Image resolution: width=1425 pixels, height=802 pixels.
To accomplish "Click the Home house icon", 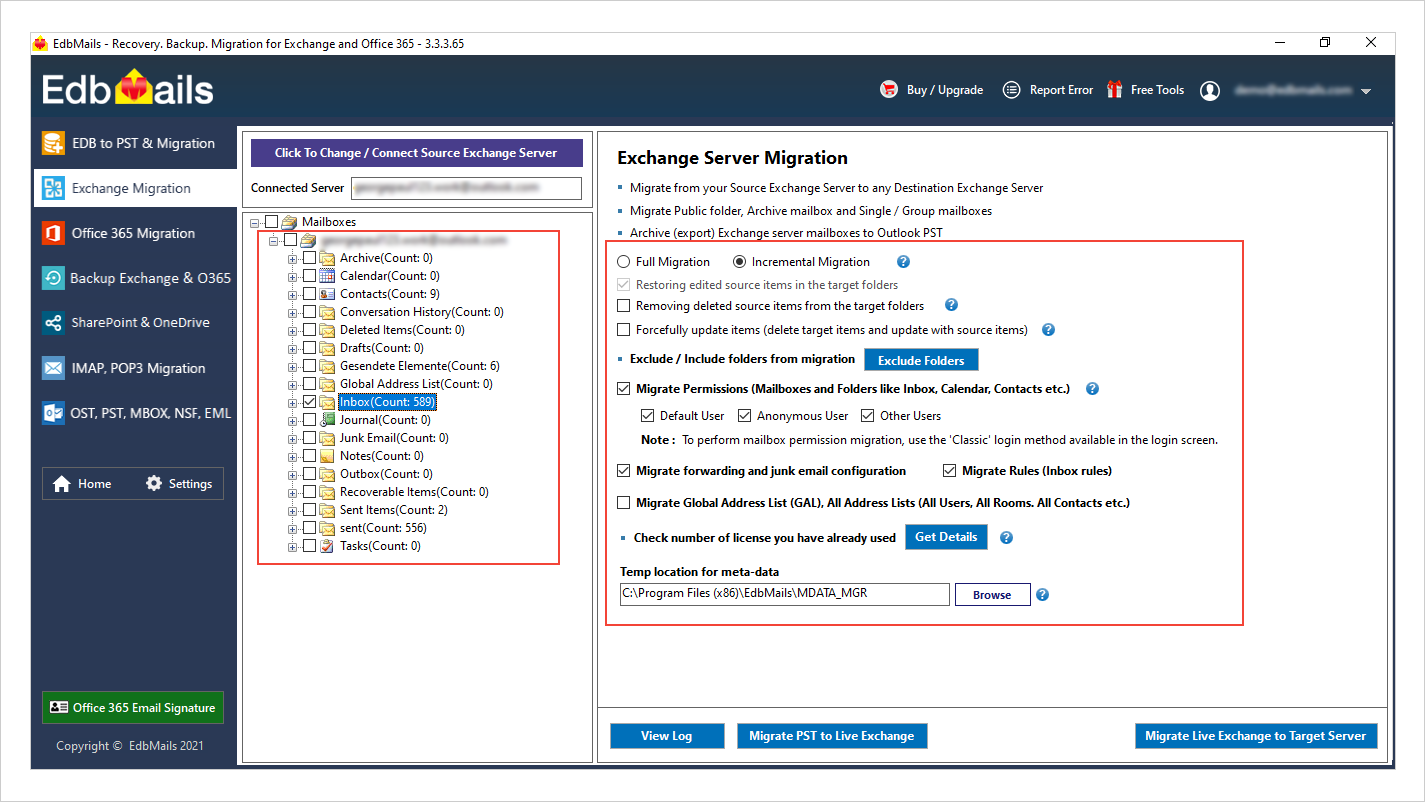I will (x=62, y=484).
